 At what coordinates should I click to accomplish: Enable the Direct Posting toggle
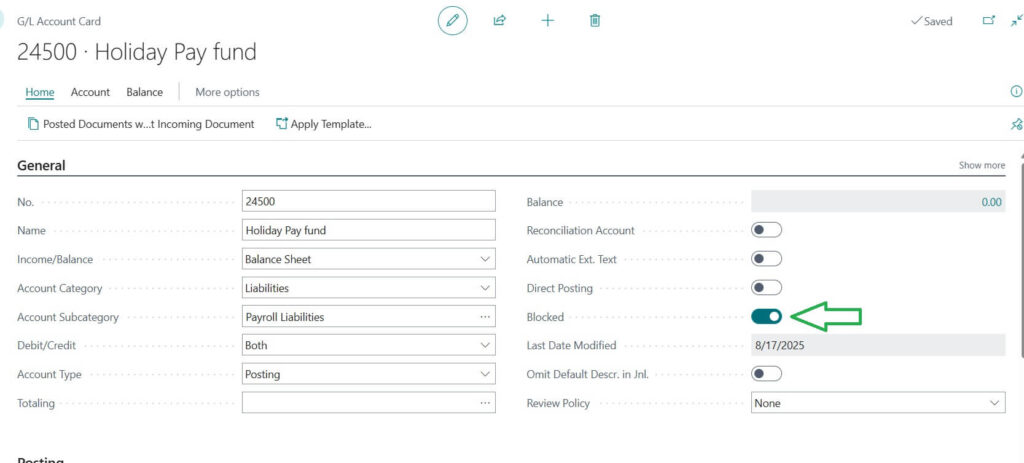766,288
